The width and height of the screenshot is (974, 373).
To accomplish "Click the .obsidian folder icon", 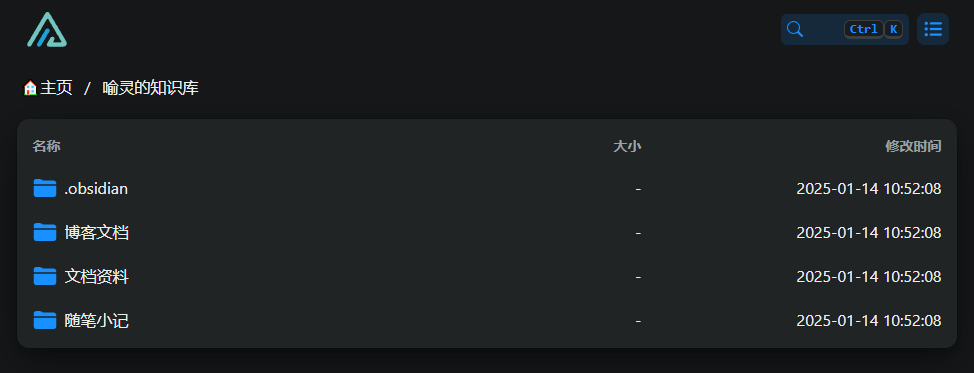I will (x=45, y=188).
